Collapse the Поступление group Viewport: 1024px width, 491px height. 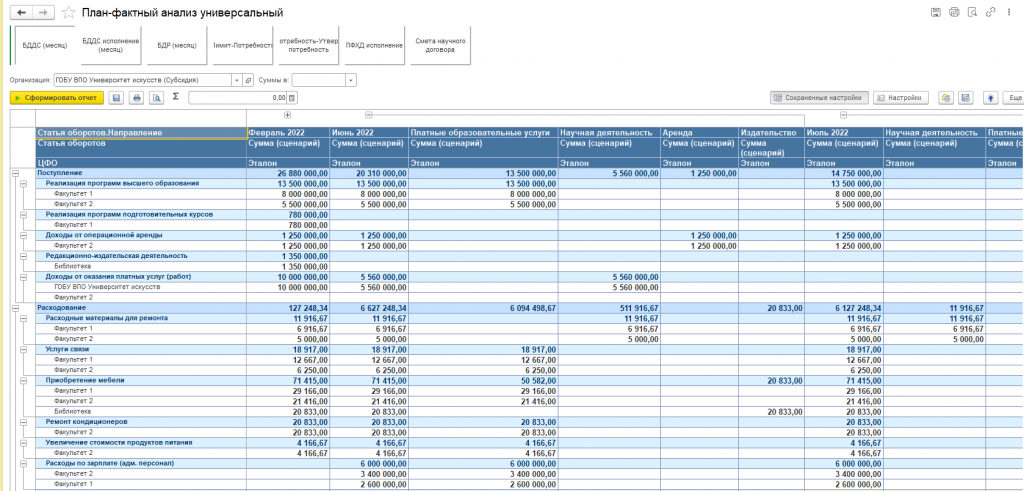pos(14,173)
